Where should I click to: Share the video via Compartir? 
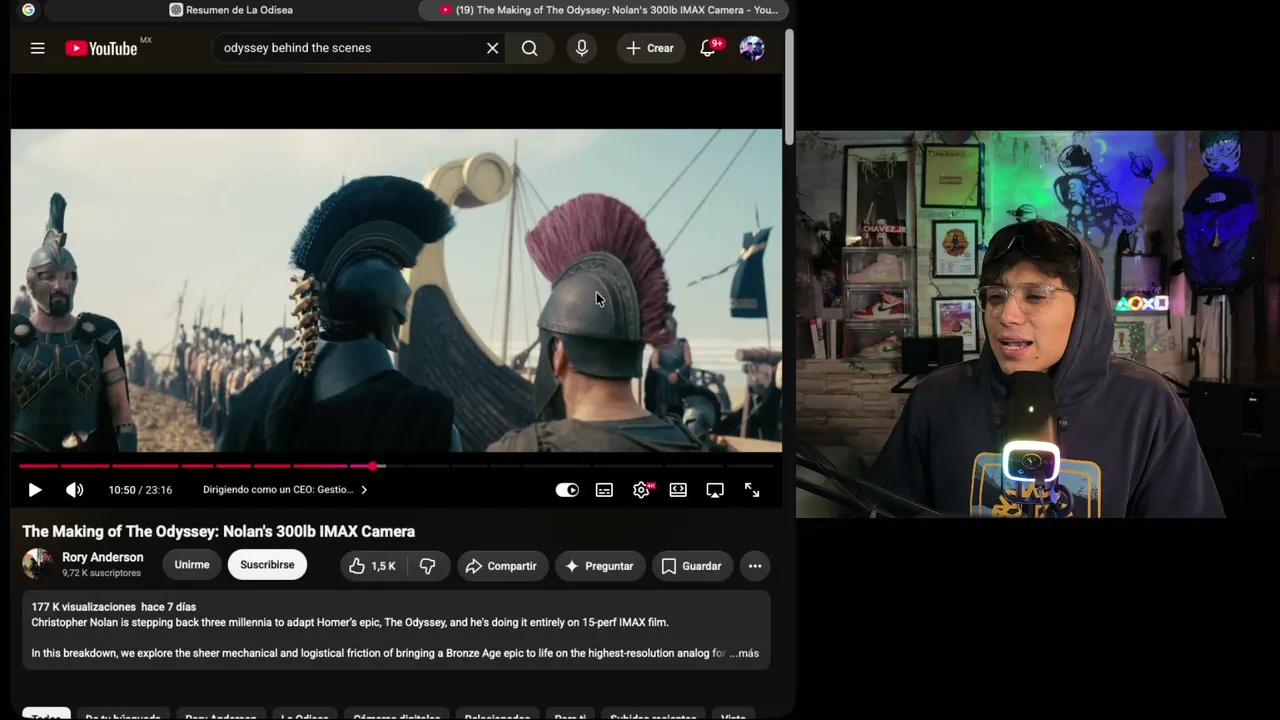pyautogui.click(x=502, y=566)
